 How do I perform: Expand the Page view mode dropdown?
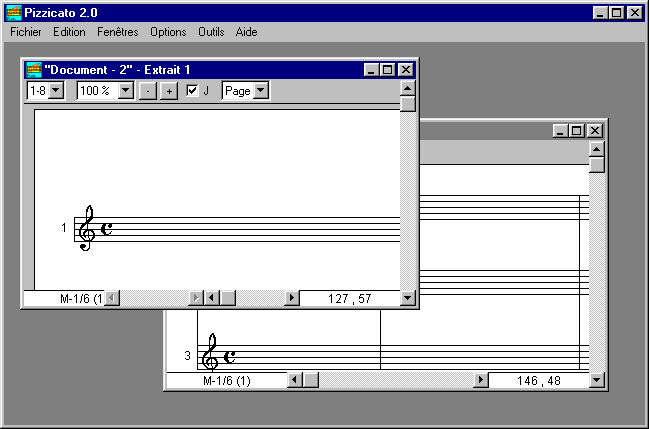pos(261,90)
